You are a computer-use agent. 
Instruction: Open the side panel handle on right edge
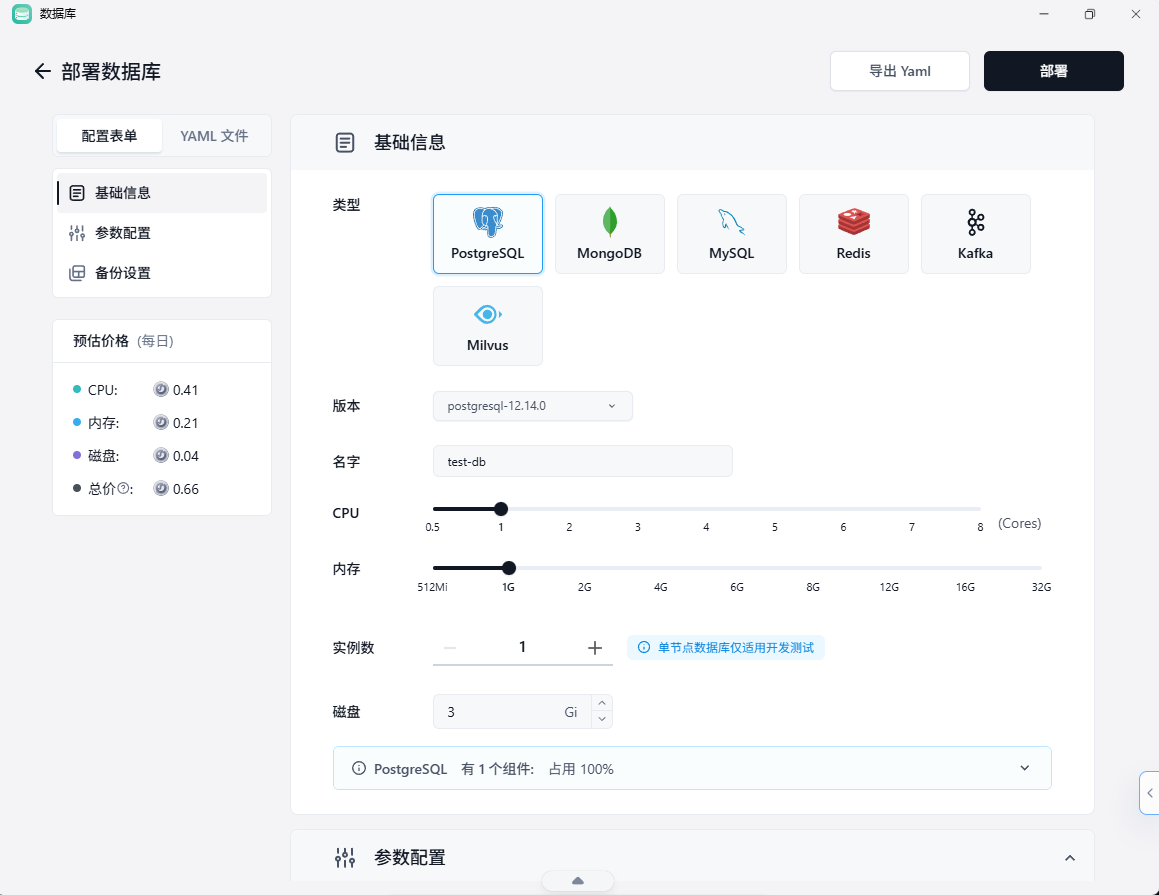tap(1149, 793)
